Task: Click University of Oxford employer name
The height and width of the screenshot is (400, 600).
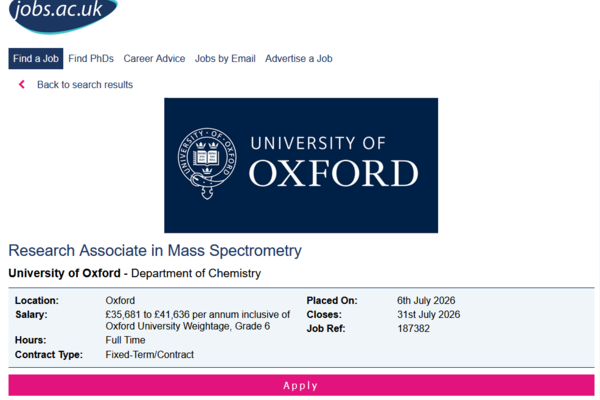Action: [64, 273]
